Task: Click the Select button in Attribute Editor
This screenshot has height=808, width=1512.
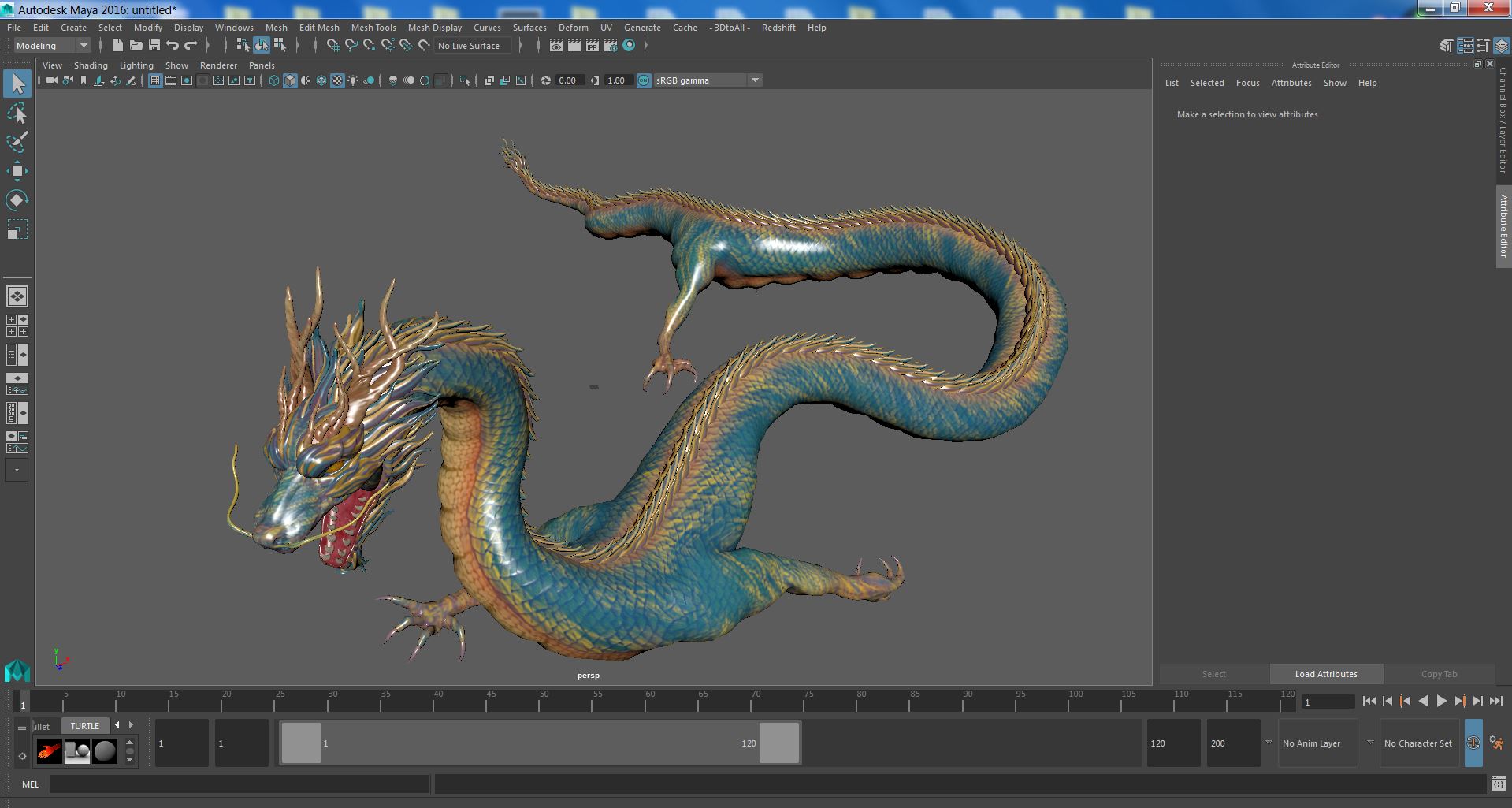Action: tap(1214, 674)
